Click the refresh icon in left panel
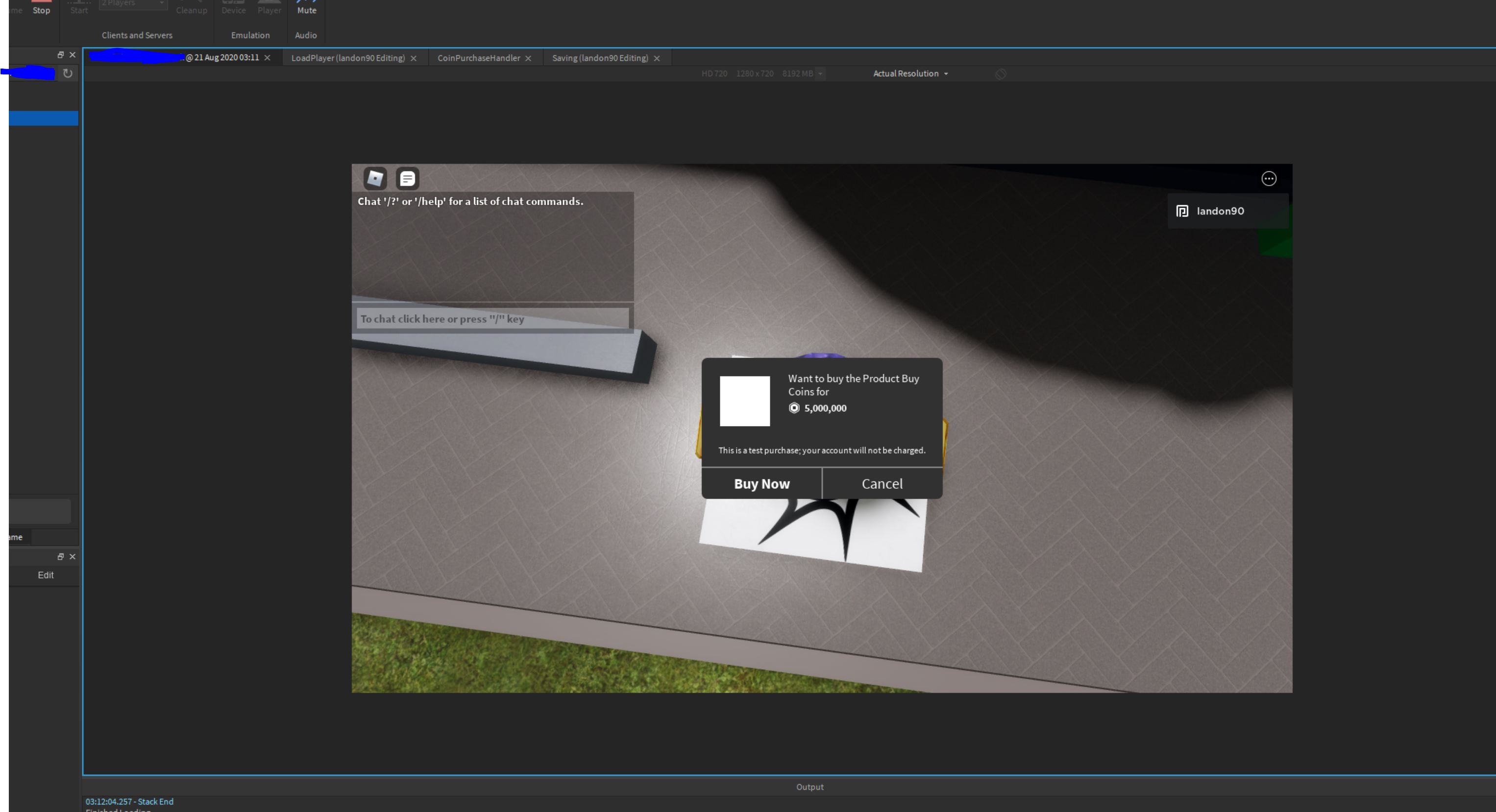Image resolution: width=1496 pixels, height=812 pixels. [67, 74]
